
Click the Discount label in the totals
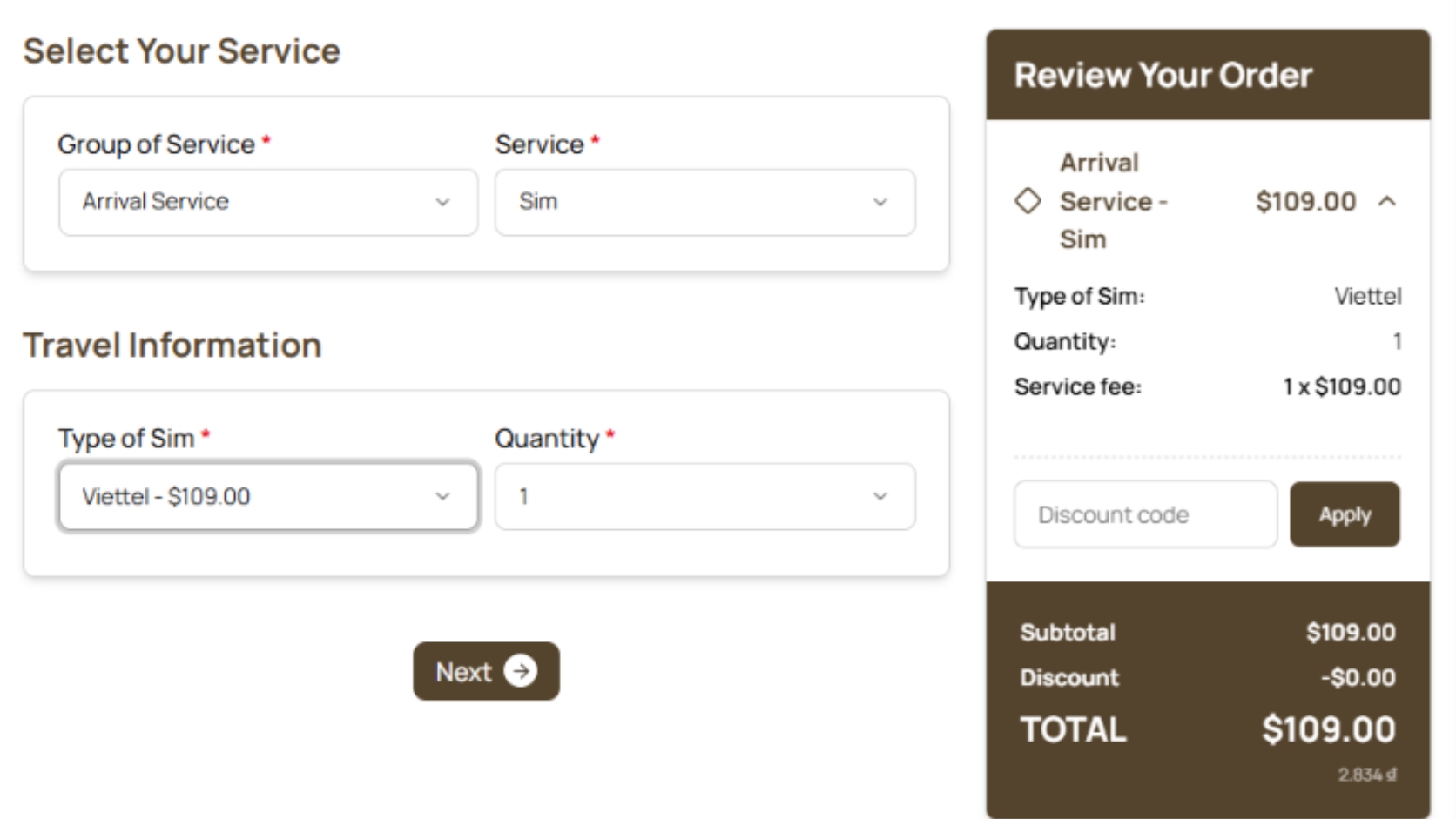pyautogui.click(x=1069, y=677)
